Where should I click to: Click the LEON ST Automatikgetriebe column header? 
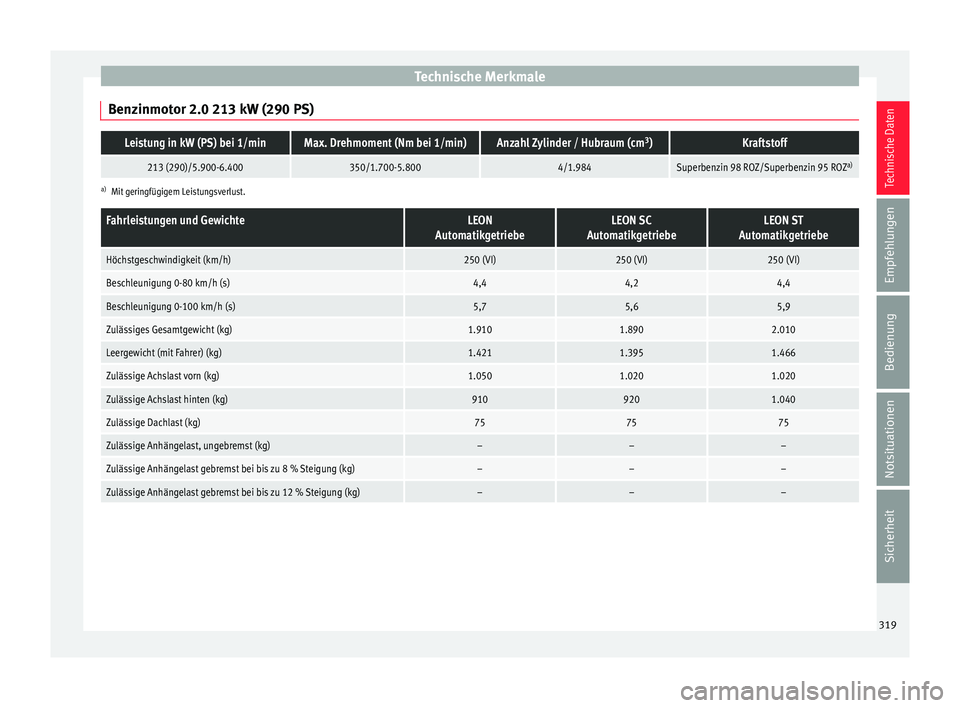783,228
